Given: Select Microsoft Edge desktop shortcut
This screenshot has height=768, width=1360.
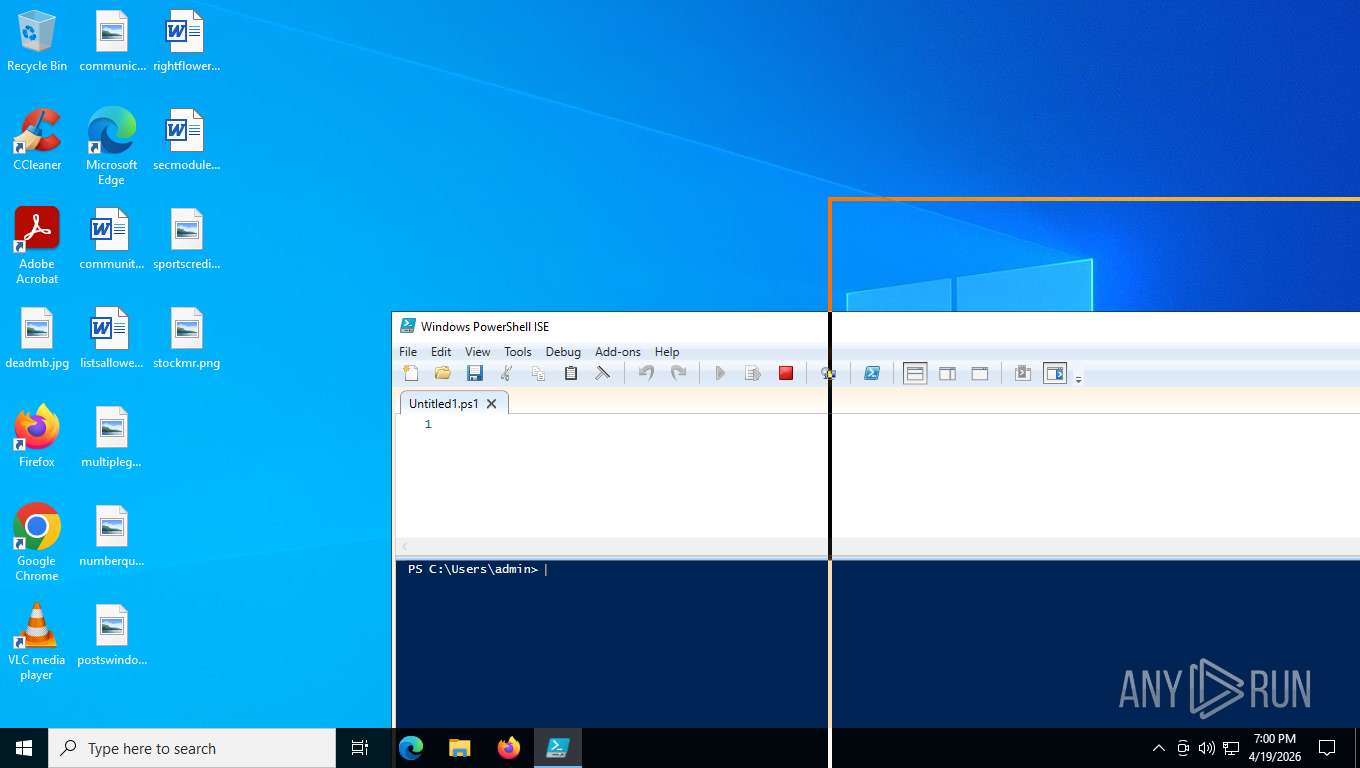Looking at the screenshot, I should pos(111,147).
